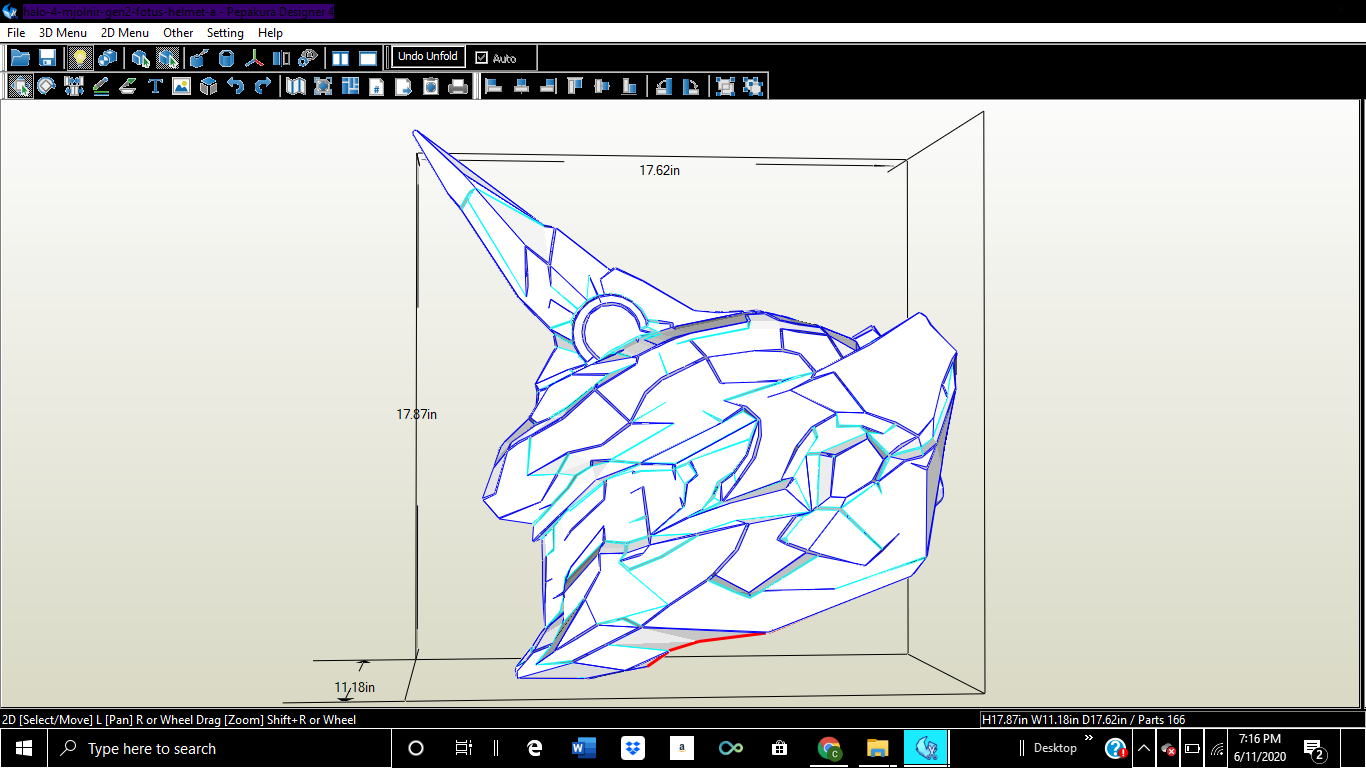Image resolution: width=1366 pixels, height=768 pixels.
Task: Align parts to top edge icon
Action: tap(574, 86)
